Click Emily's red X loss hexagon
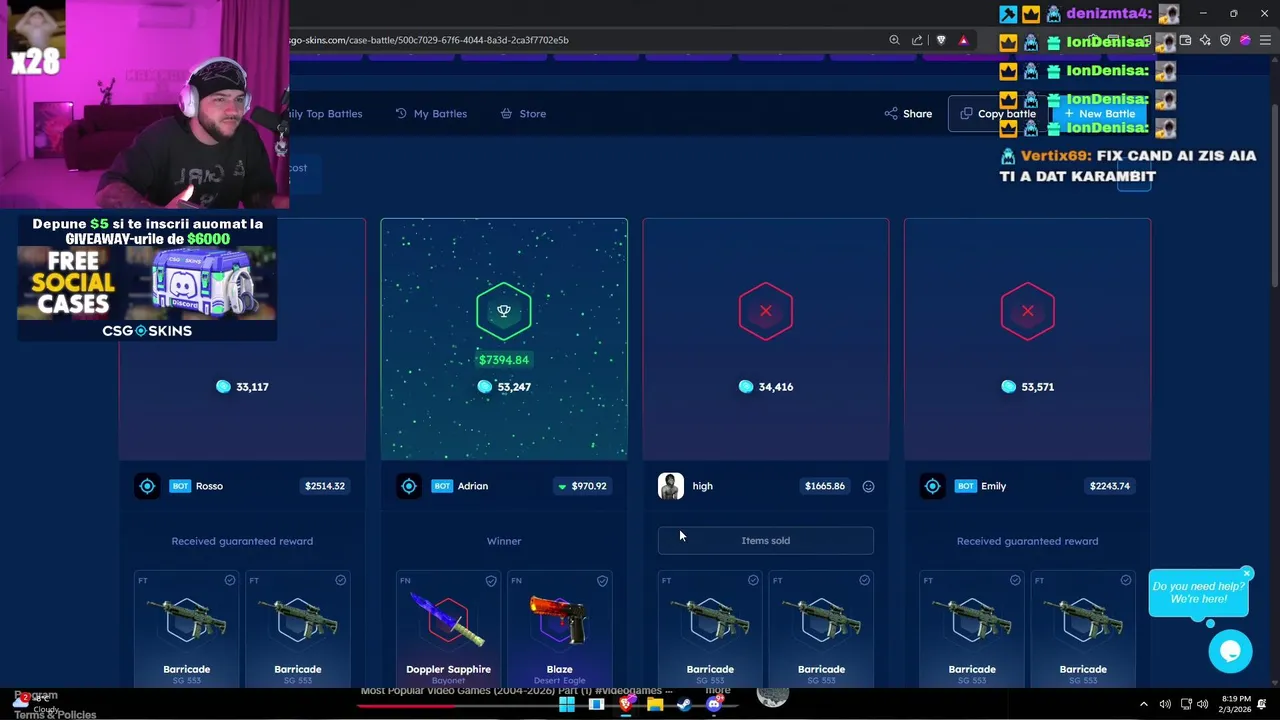This screenshot has height=720, width=1280. (1028, 311)
